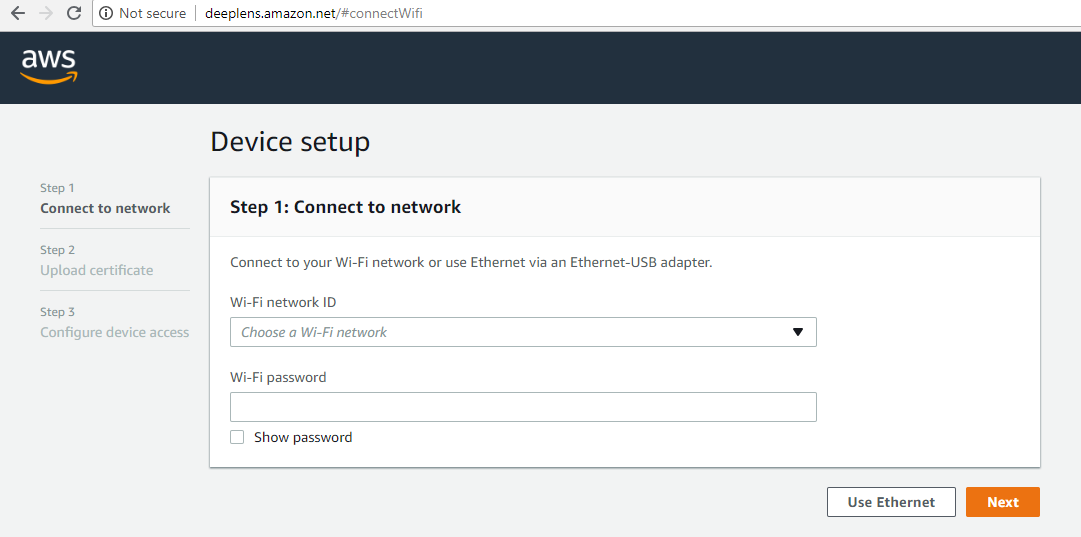Click the browser forward arrow
This screenshot has width=1081, height=537.
pos(45,13)
